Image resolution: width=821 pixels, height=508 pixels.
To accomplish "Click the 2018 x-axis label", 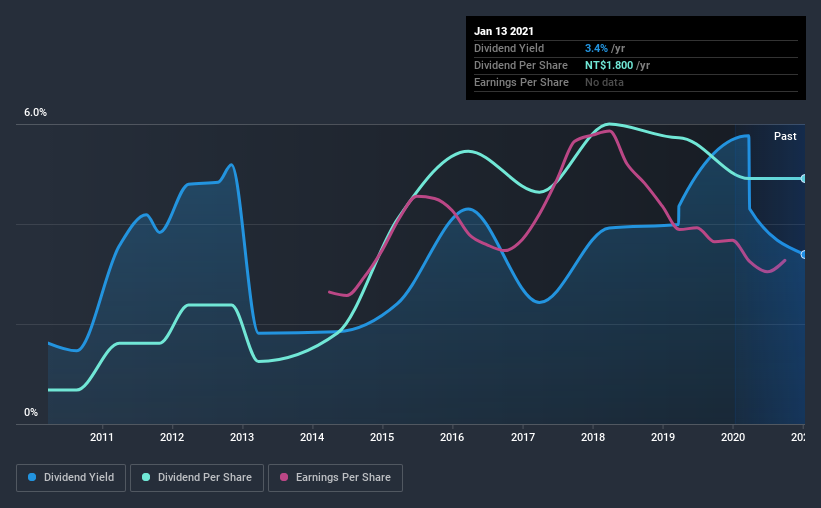I will point(593,437).
